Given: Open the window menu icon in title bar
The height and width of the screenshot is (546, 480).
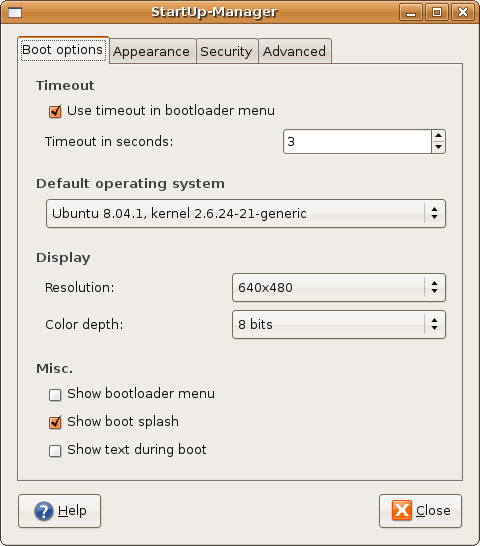Looking at the screenshot, I should pyautogui.click(x=15, y=13).
